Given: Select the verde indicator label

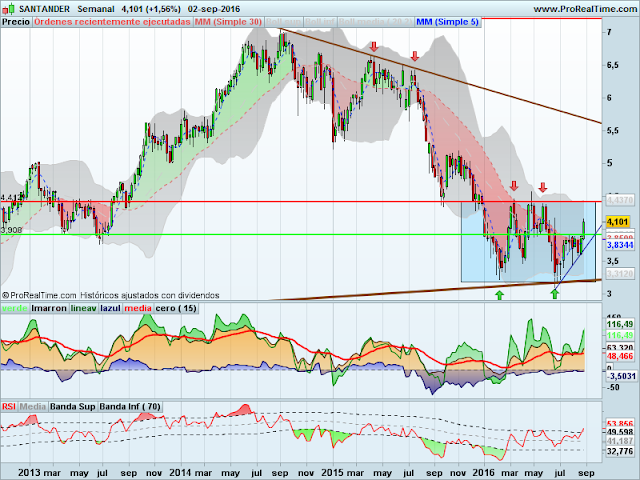Looking at the screenshot, I should 15,308.
